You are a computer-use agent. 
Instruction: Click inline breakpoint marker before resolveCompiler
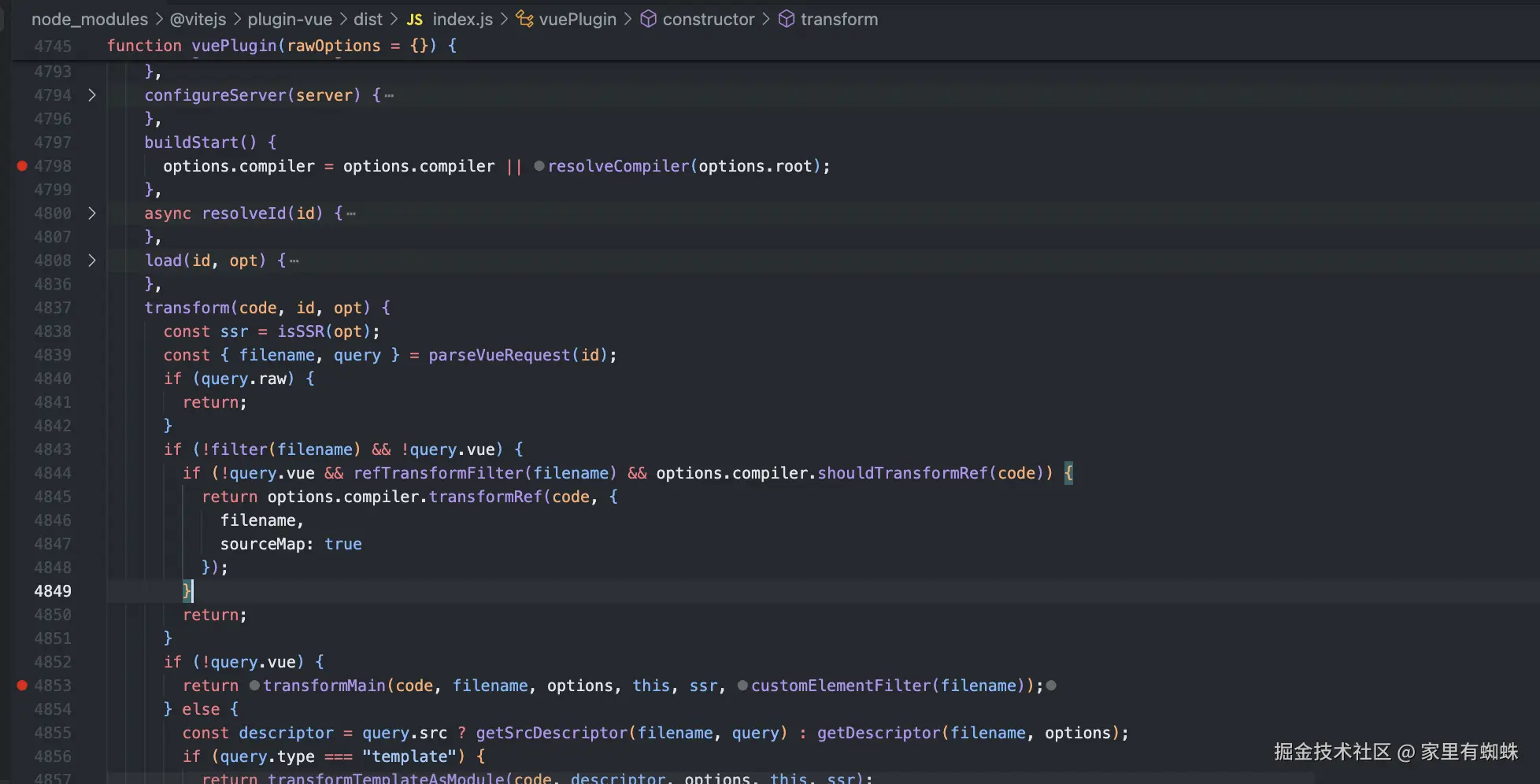click(x=539, y=166)
